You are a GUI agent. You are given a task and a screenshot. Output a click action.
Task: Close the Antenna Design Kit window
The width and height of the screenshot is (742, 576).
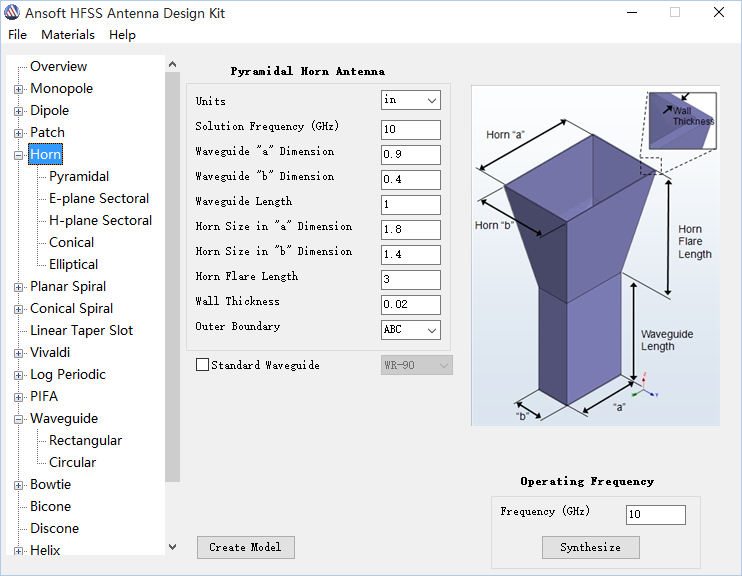(719, 13)
